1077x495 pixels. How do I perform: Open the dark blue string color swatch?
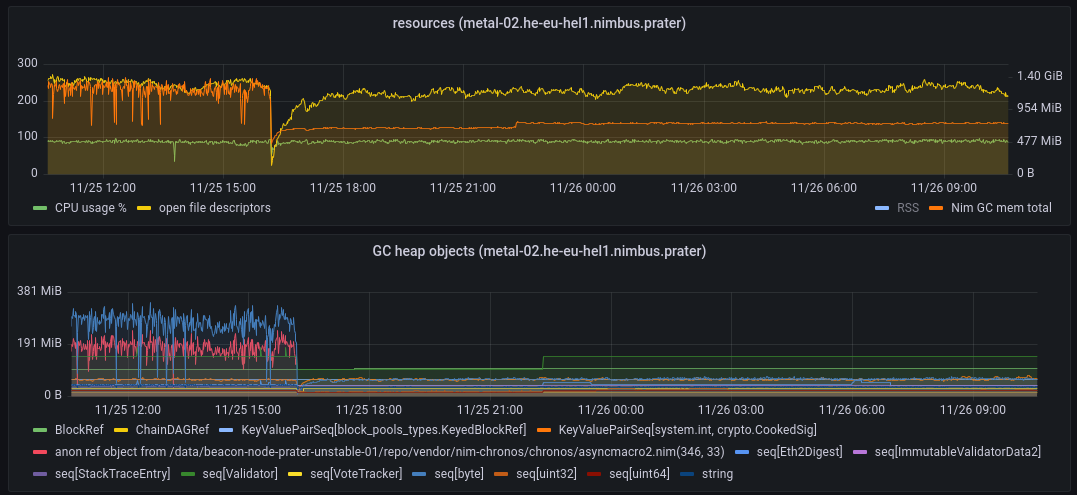coord(688,474)
